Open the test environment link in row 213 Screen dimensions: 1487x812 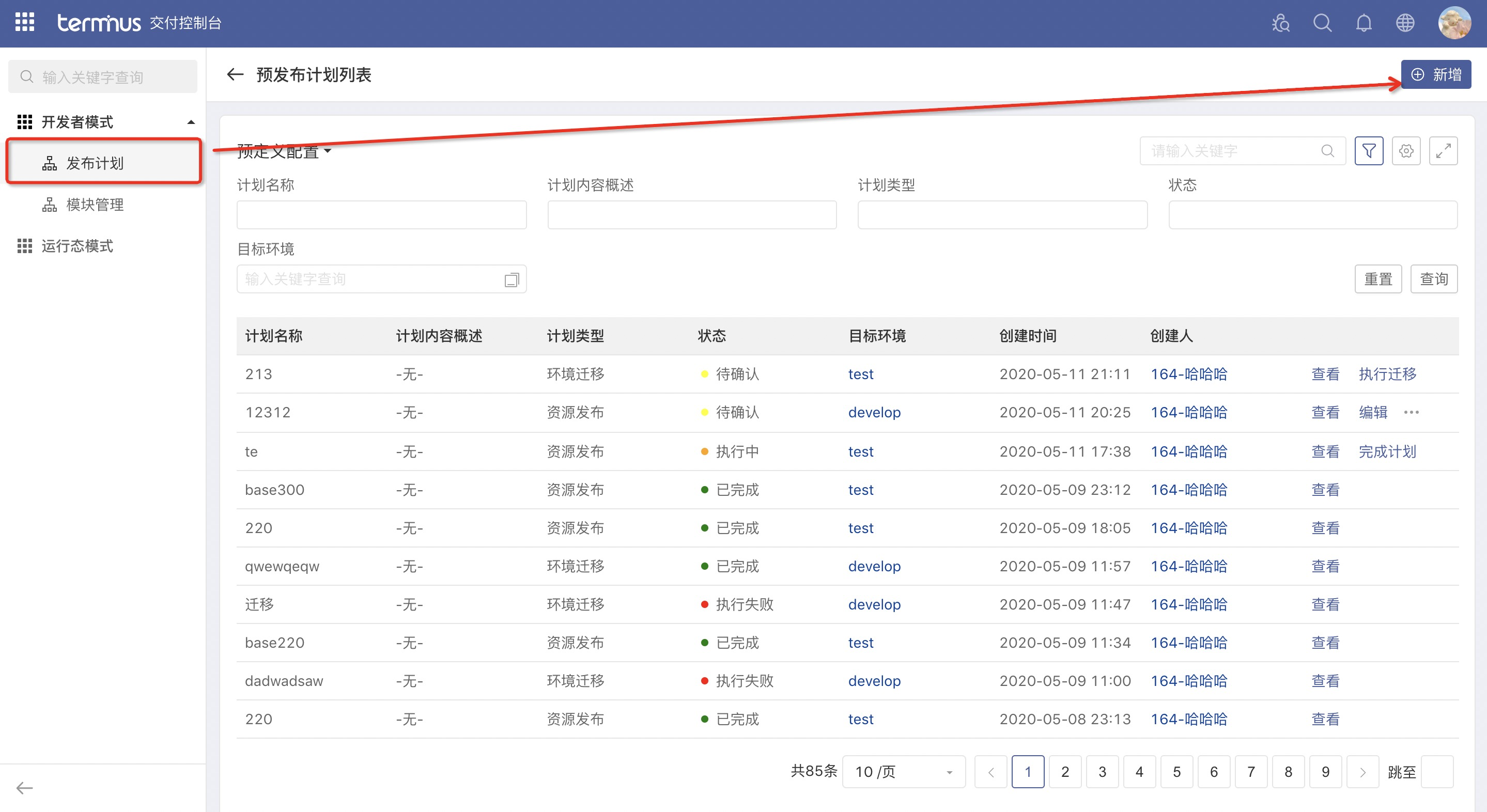tap(861, 374)
